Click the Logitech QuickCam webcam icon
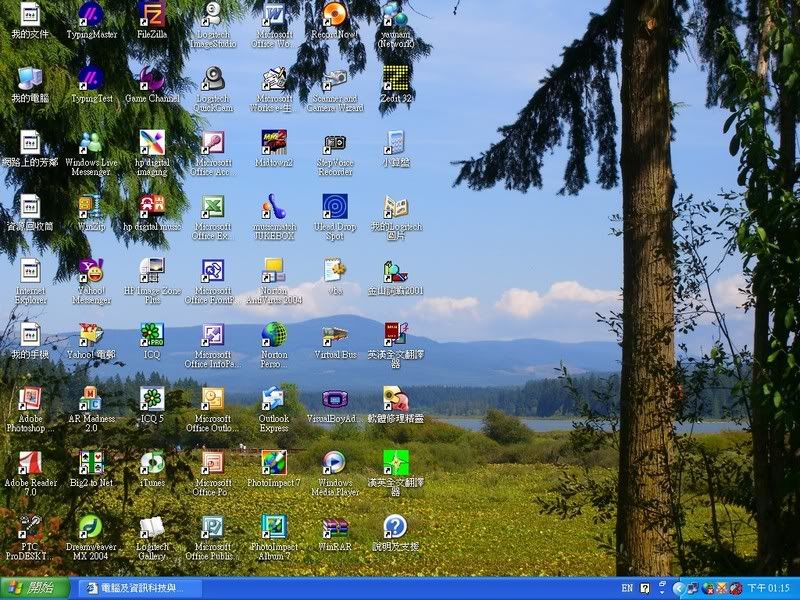 213,78
